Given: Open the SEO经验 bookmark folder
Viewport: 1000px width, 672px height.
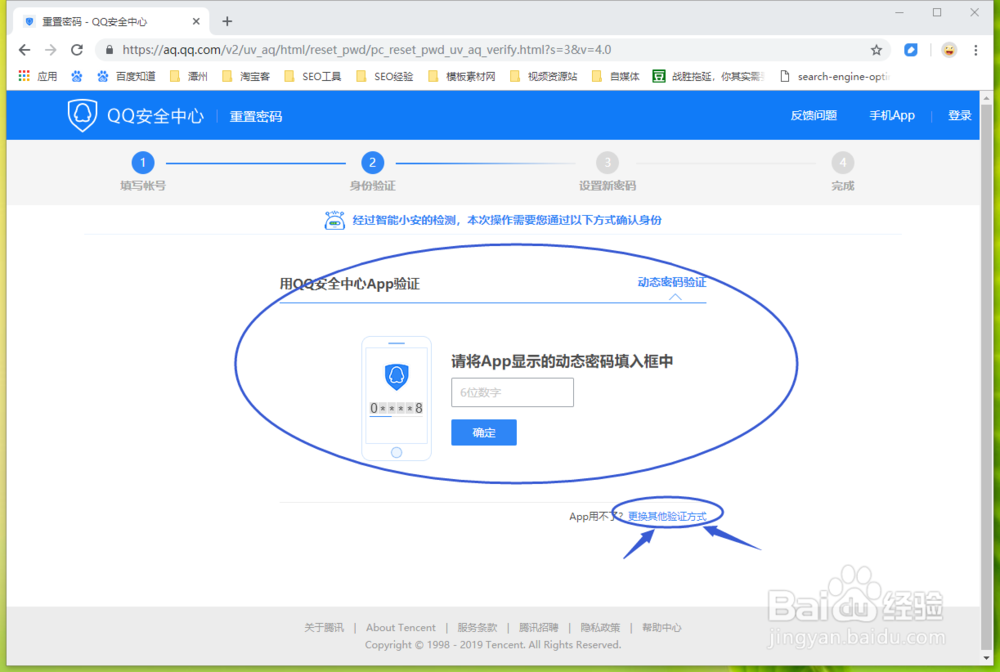Looking at the screenshot, I should 385,77.
